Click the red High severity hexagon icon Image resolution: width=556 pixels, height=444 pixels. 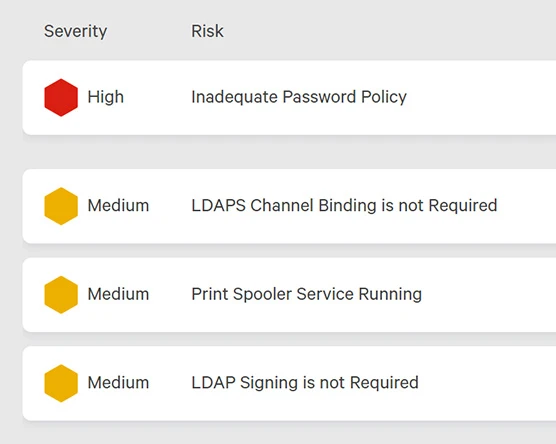click(61, 98)
